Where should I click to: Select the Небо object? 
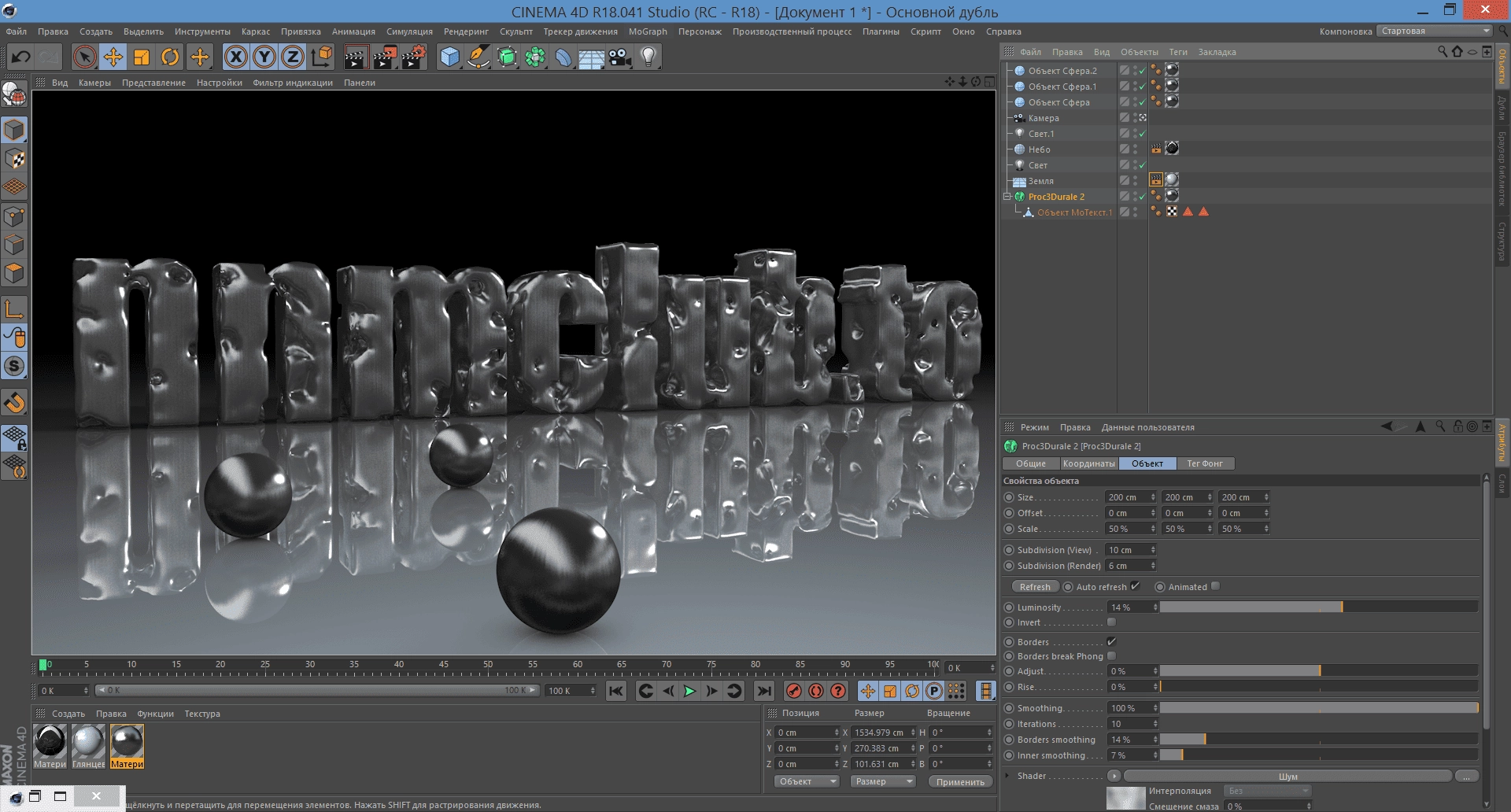point(1039,149)
